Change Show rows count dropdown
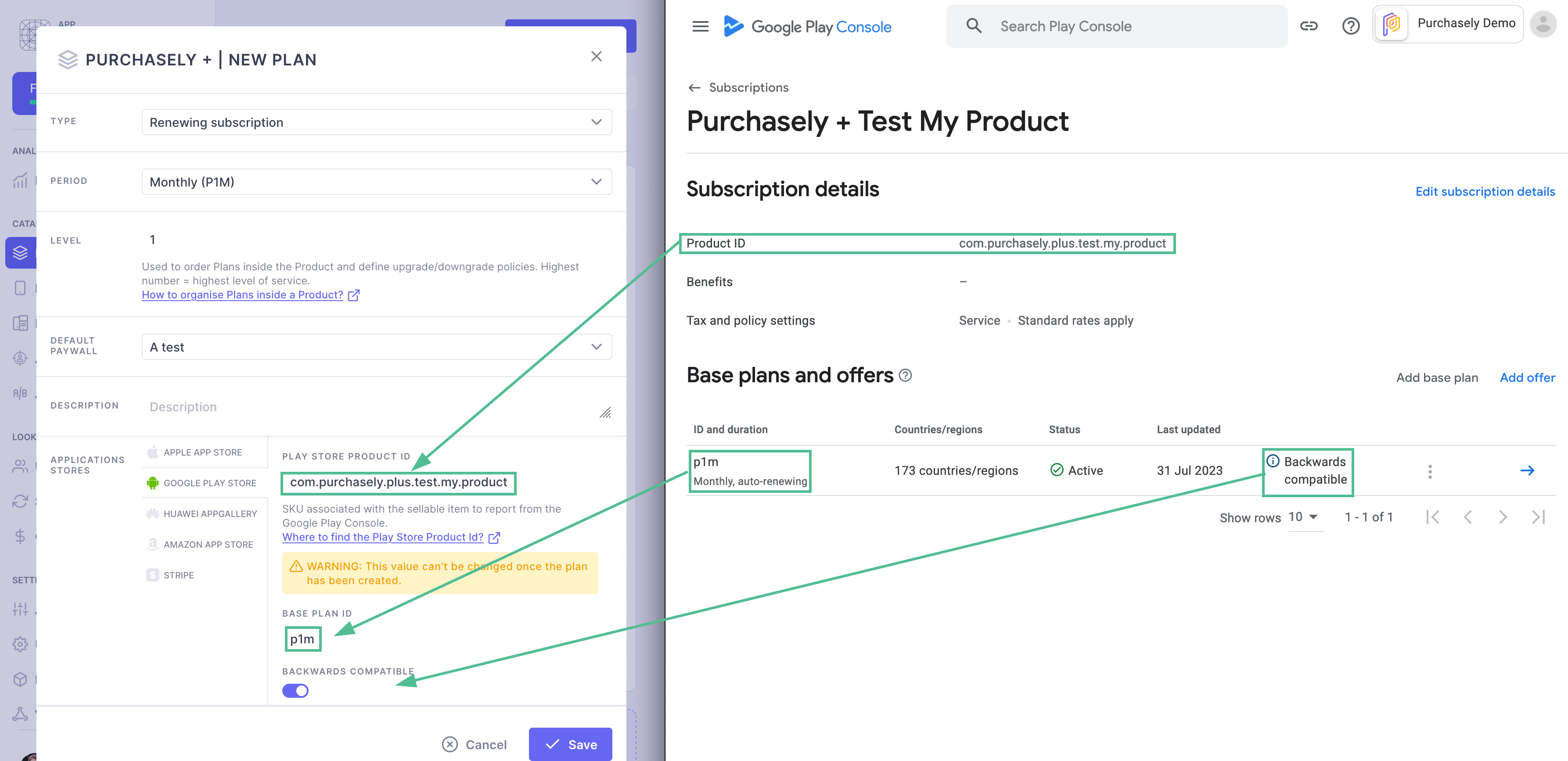 click(1303, 517)
